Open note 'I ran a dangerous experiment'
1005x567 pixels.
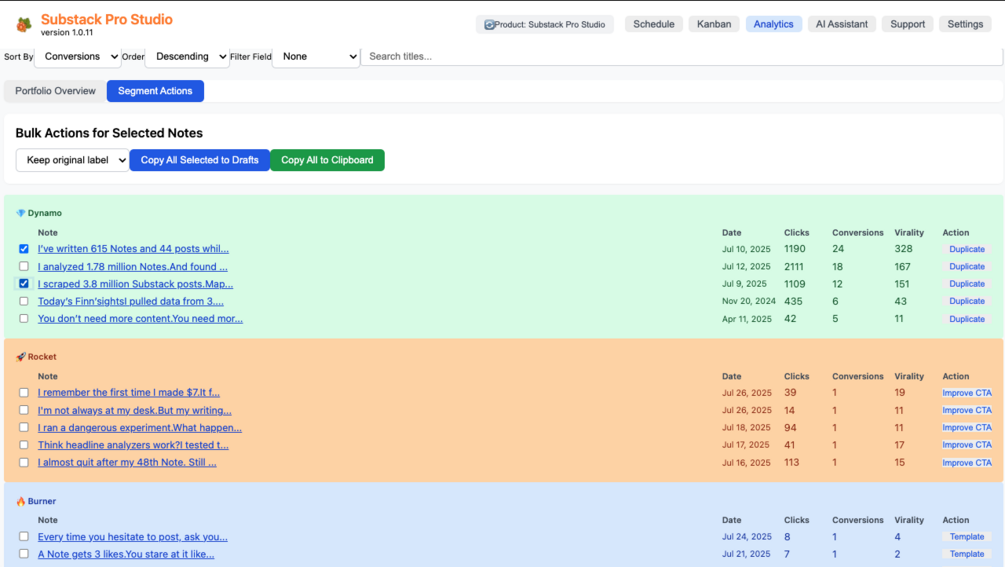coord(140,427)
